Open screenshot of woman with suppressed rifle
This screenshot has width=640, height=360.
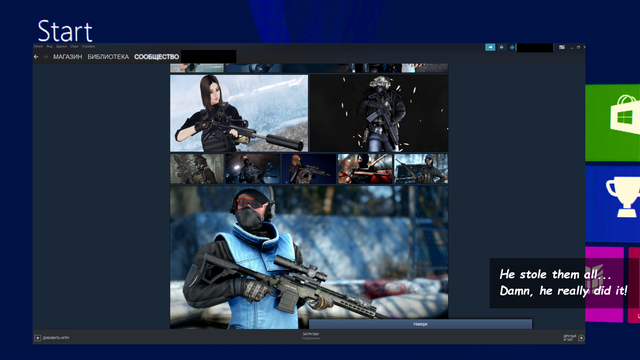[239, 113]
